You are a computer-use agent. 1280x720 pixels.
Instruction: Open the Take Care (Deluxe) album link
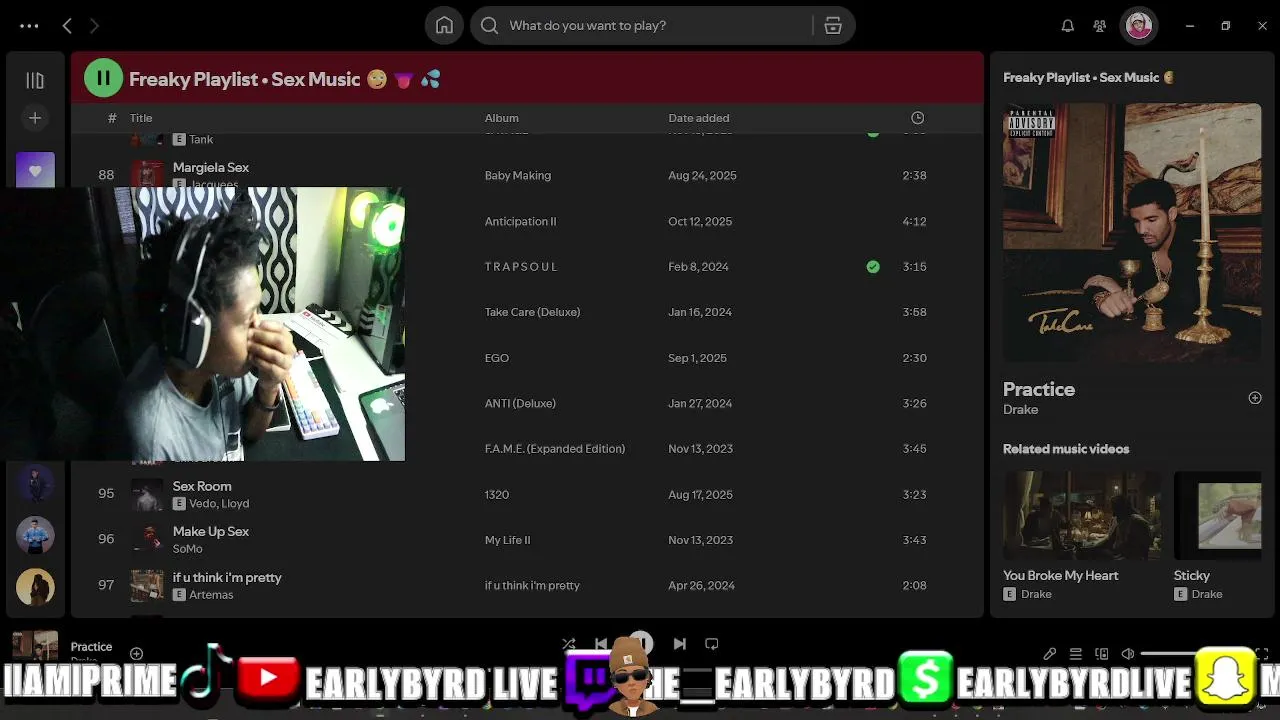(533, 312)
